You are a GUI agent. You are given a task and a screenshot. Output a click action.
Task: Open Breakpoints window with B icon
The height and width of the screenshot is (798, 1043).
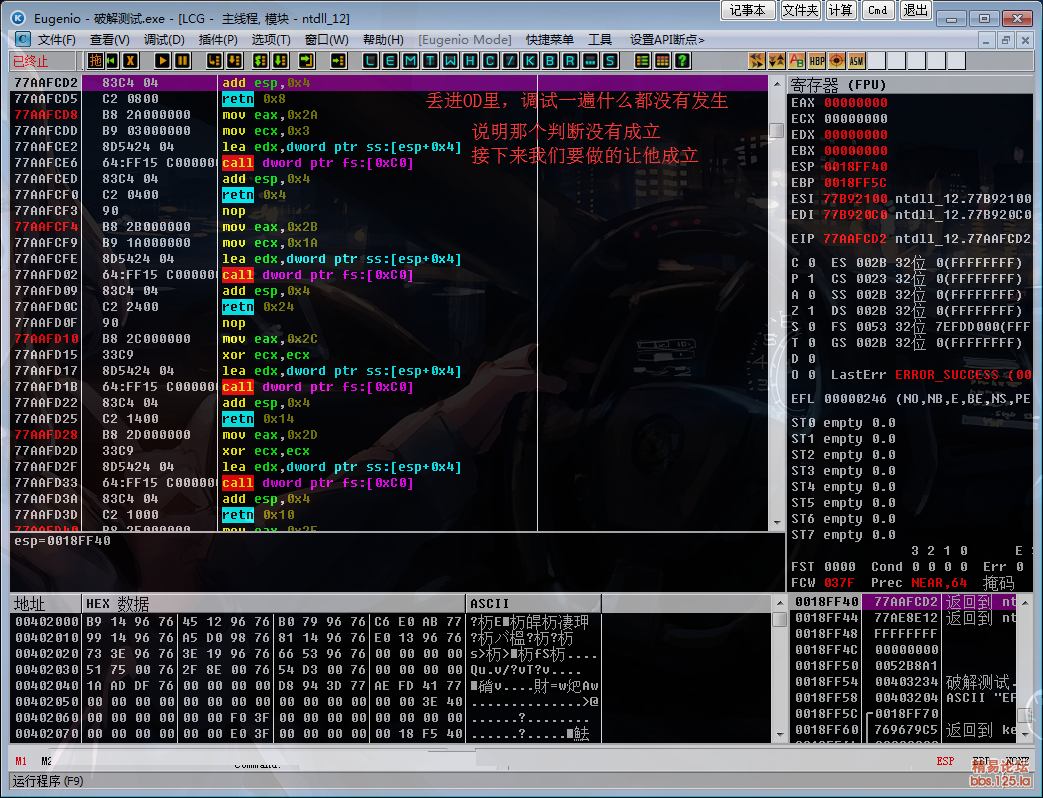tap(550, 61)
